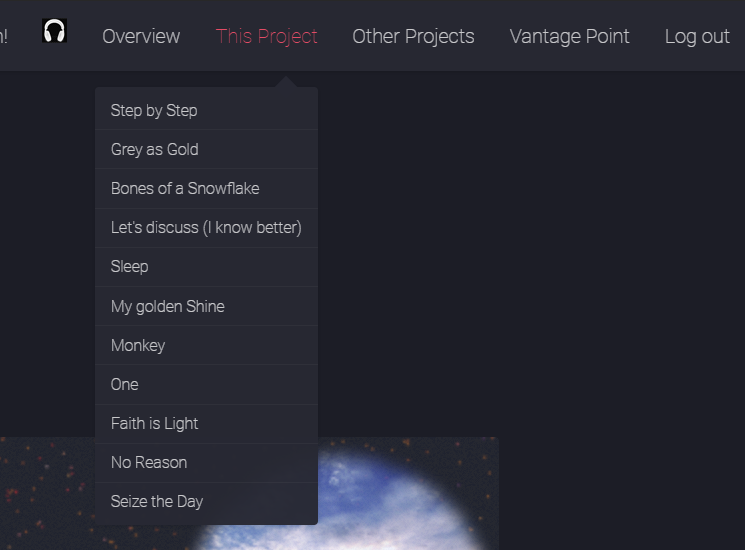This screenshot has width=745, height=550.
Task: Click the Log out link
Action: pyautogui.click(x=697, y=36)
